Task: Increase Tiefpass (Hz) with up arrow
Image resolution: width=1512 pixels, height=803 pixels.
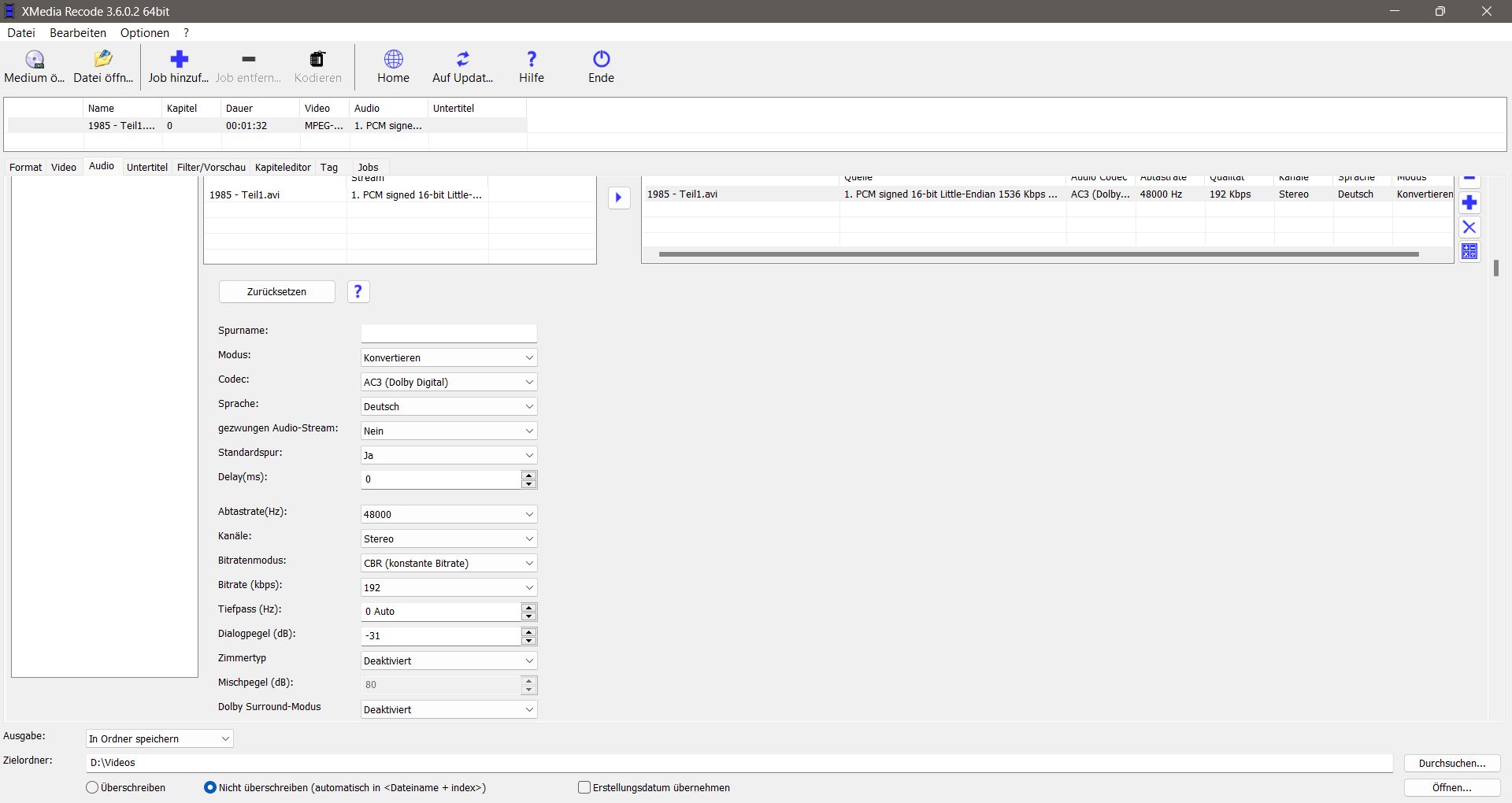Action: click(529, 607)
